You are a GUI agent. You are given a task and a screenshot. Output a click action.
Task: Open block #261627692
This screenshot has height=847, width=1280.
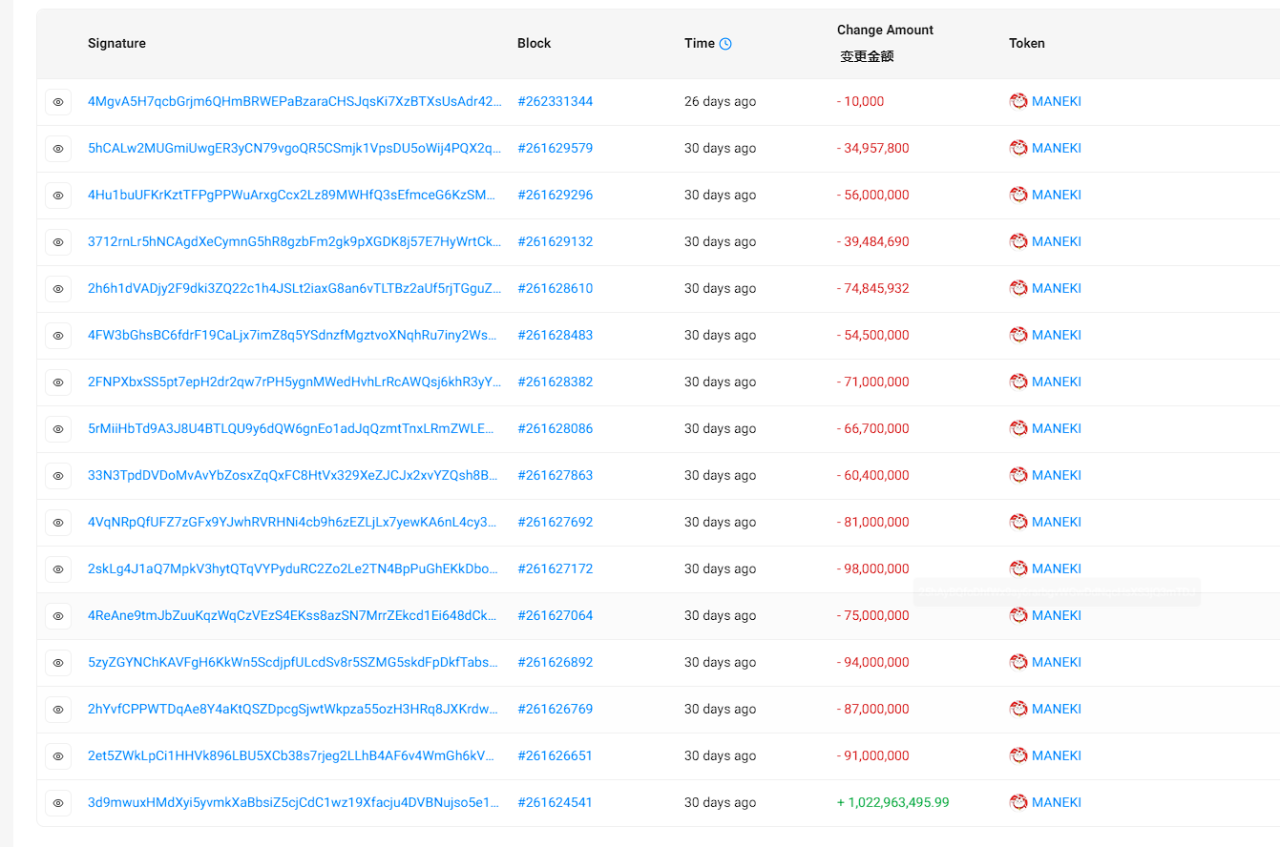pos(555,522)
